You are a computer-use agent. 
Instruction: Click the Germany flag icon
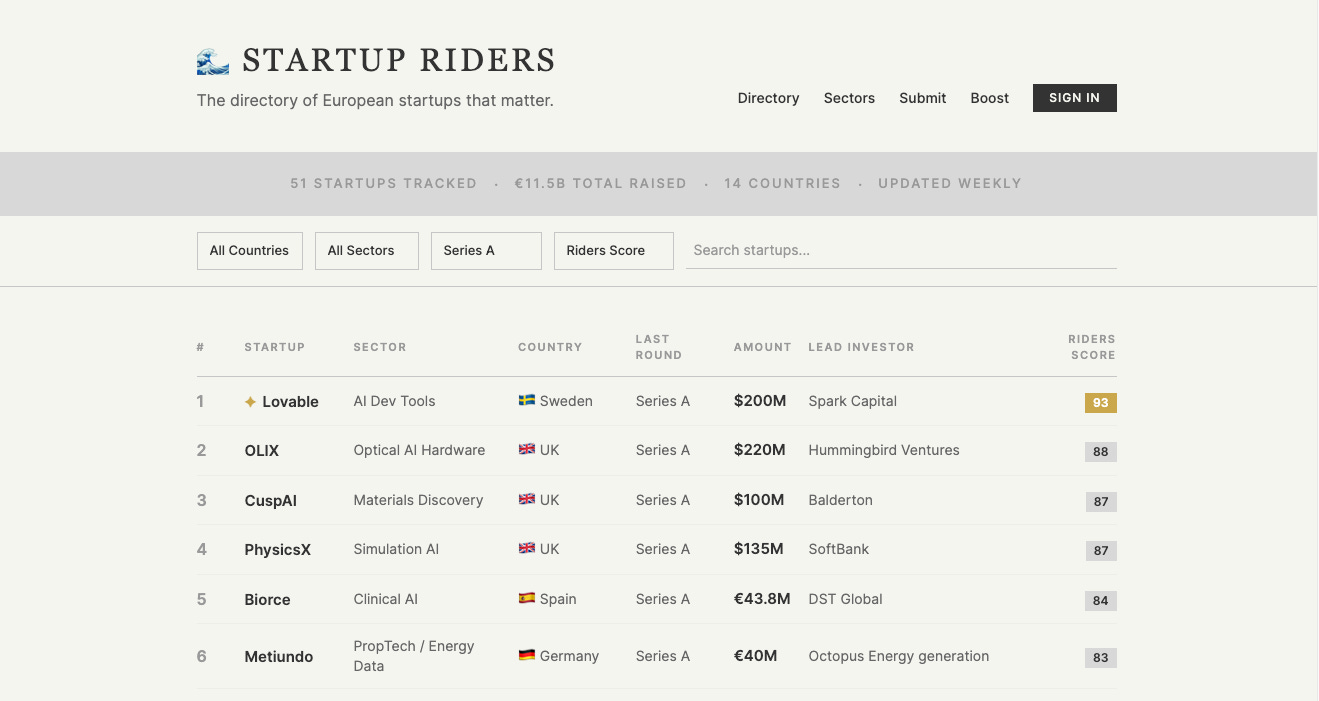(527, 656)
